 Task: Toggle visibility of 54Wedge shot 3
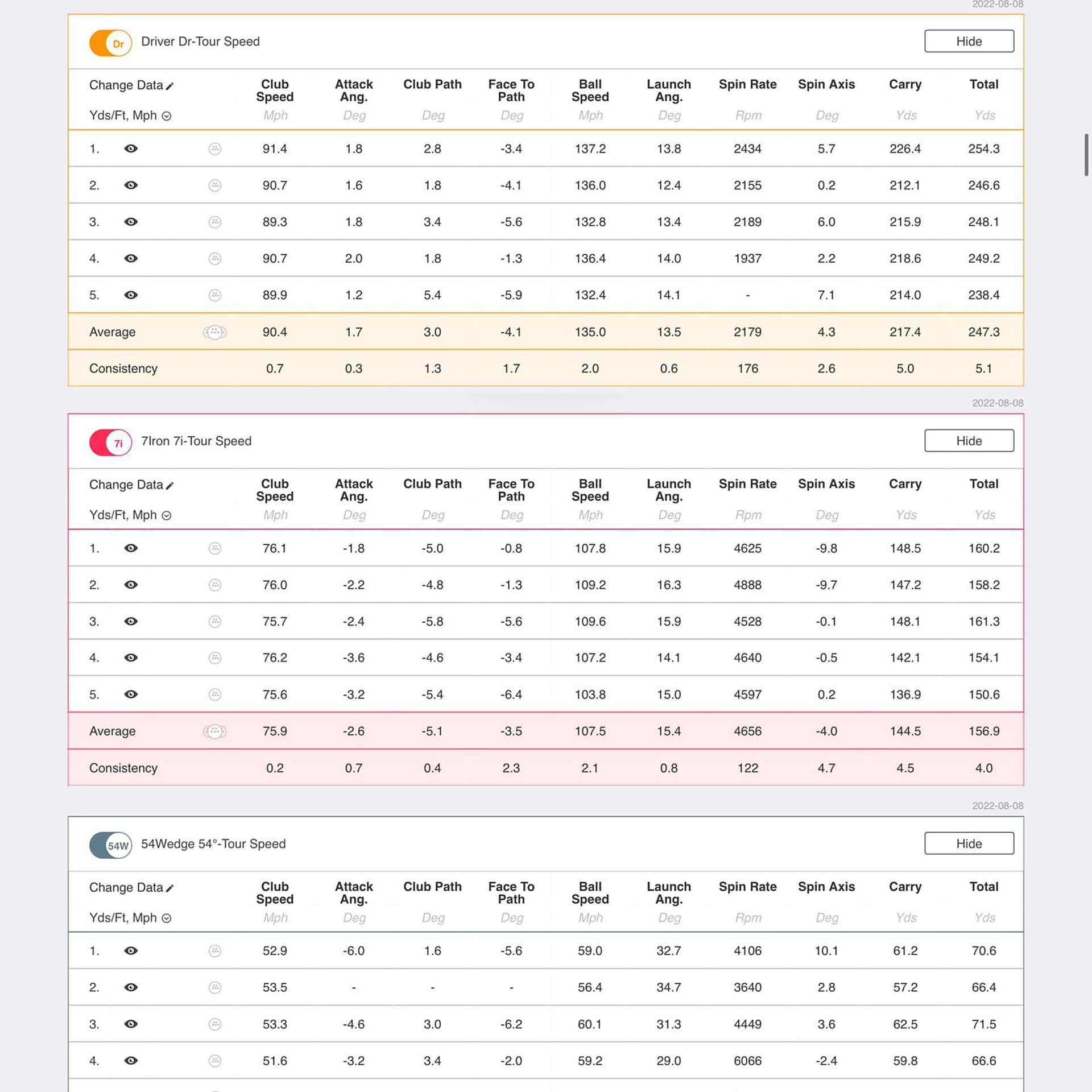click(x=131, y=1024)
